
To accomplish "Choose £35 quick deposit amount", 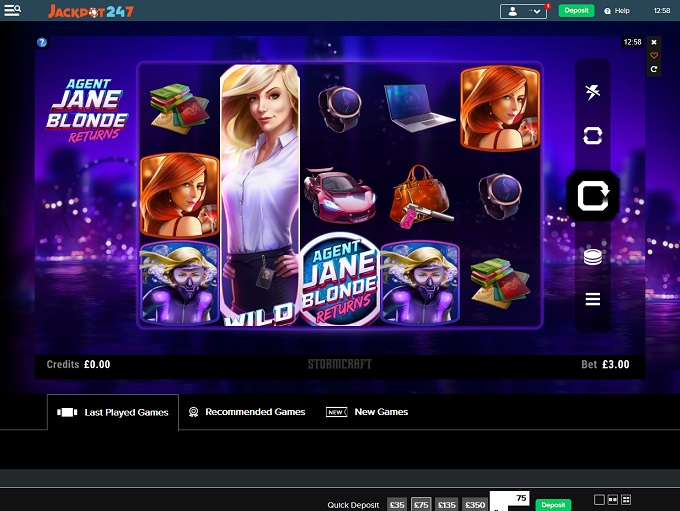I will [397, 505].
